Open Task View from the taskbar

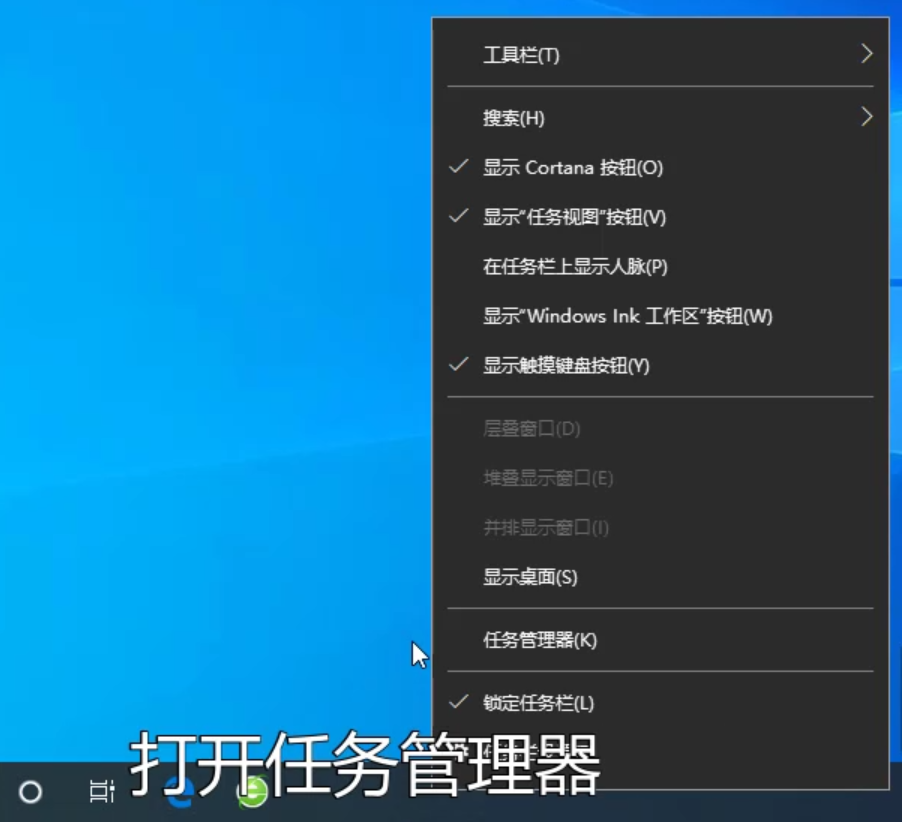(101, 792)
